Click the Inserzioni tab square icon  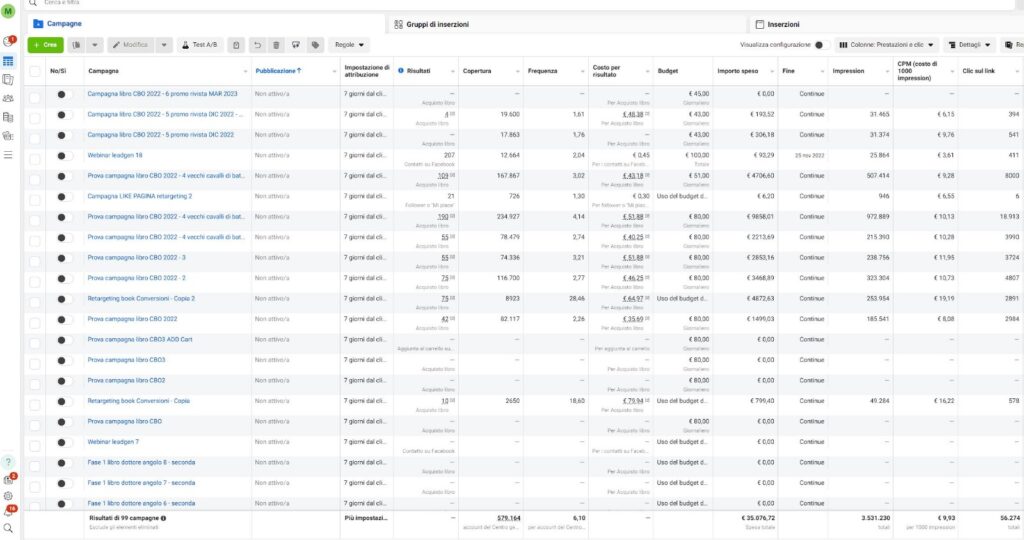click(760, 24)
